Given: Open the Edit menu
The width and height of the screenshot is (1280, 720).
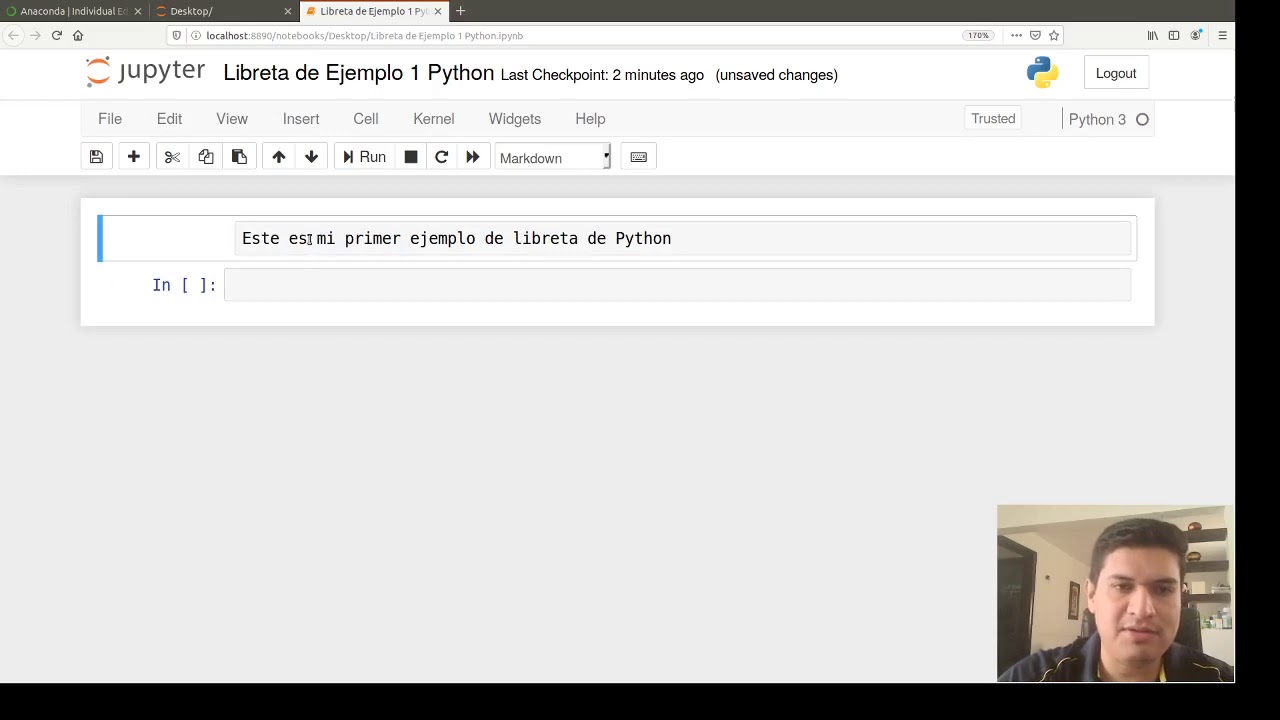Looking at the screenshot, I should coord(169,119).
